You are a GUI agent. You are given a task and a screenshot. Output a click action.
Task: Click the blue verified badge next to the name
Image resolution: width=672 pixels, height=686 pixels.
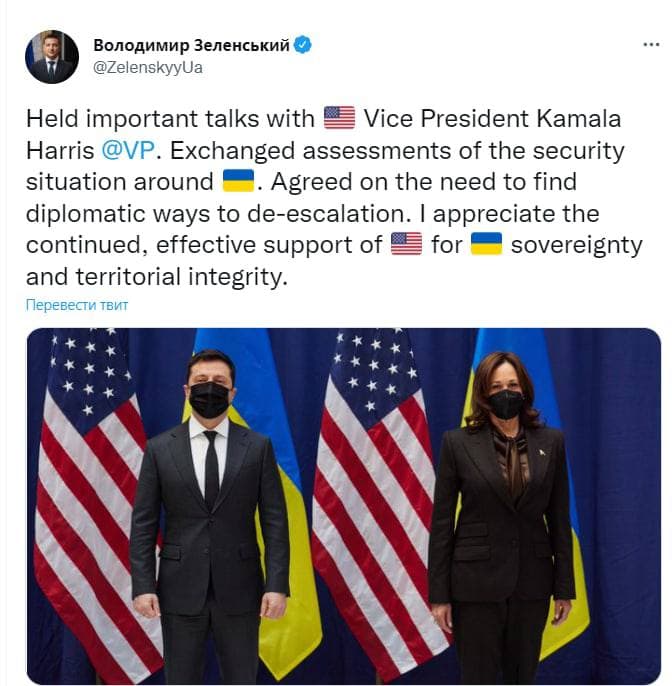coord(302,45)
